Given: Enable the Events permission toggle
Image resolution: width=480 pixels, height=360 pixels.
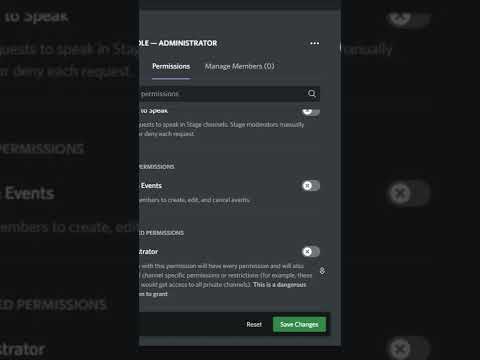Looking at the screenshot, I should coord(311,186).
